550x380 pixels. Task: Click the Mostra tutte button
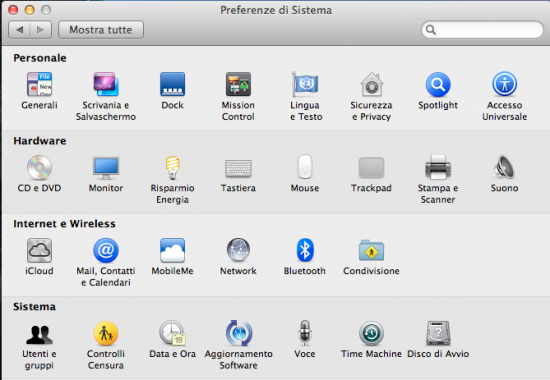pyautogui.click(x=101, y=30)
